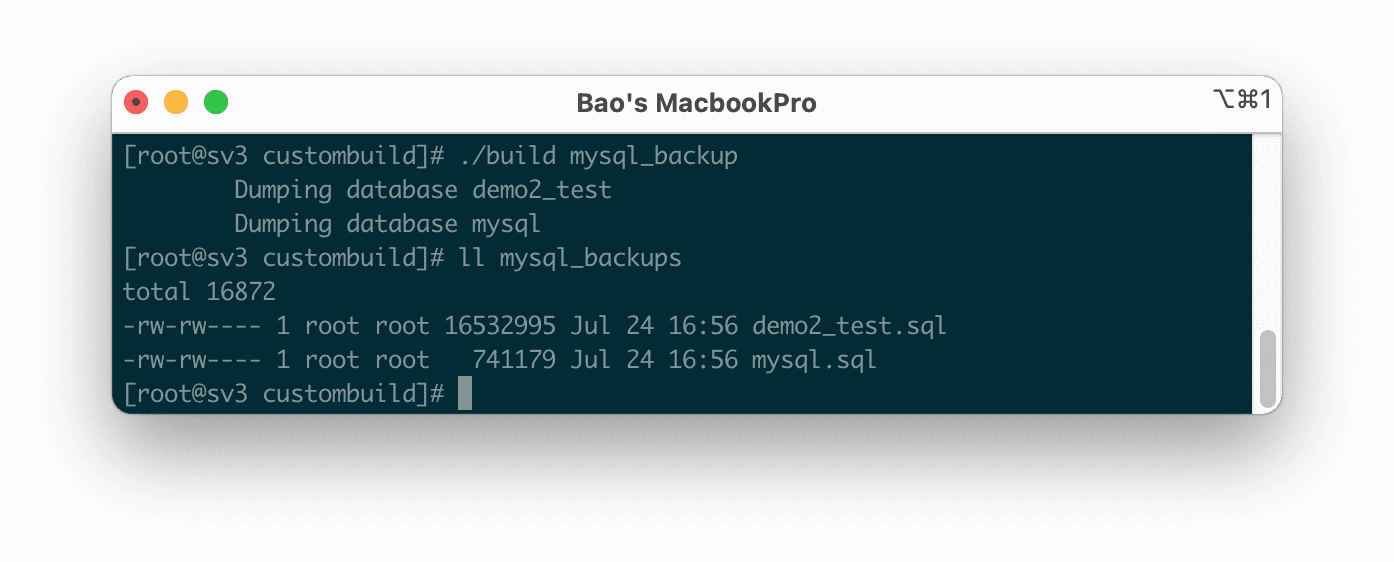Click the file size 741179
This screenshot has width=1394, height=562.
(514, 360)
